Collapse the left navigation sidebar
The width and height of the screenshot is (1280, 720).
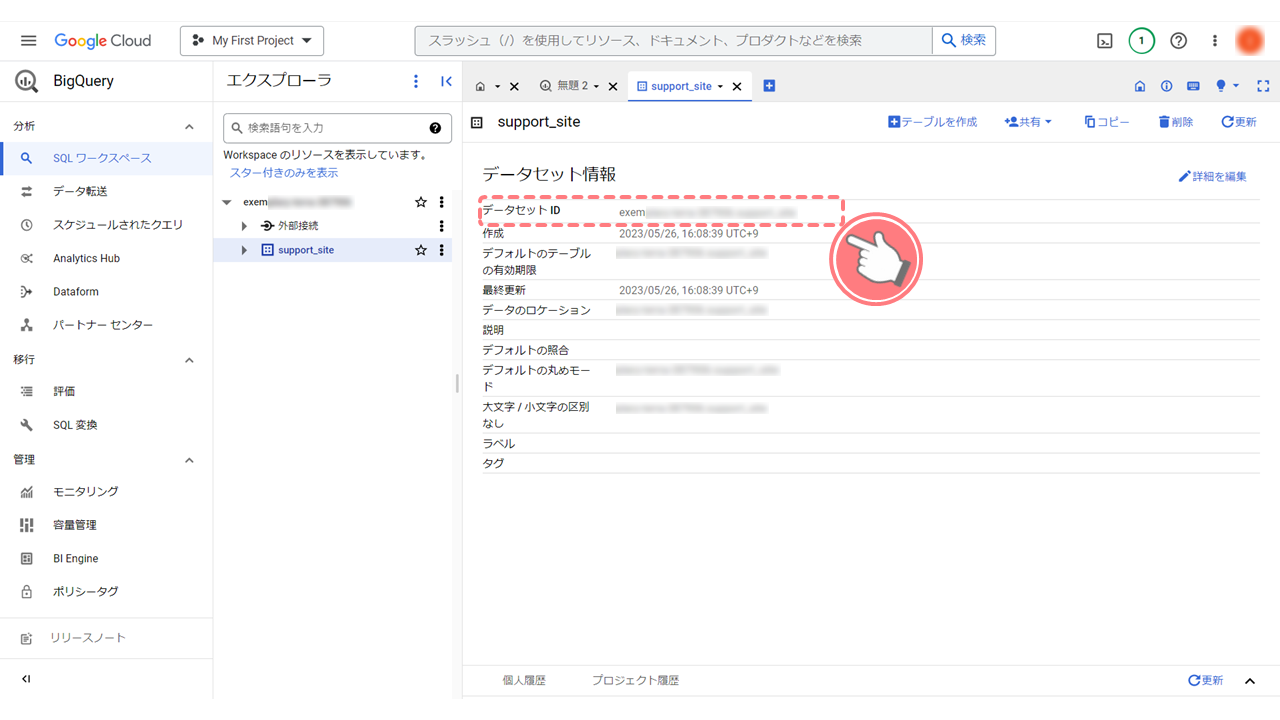(x=27, y=679)
